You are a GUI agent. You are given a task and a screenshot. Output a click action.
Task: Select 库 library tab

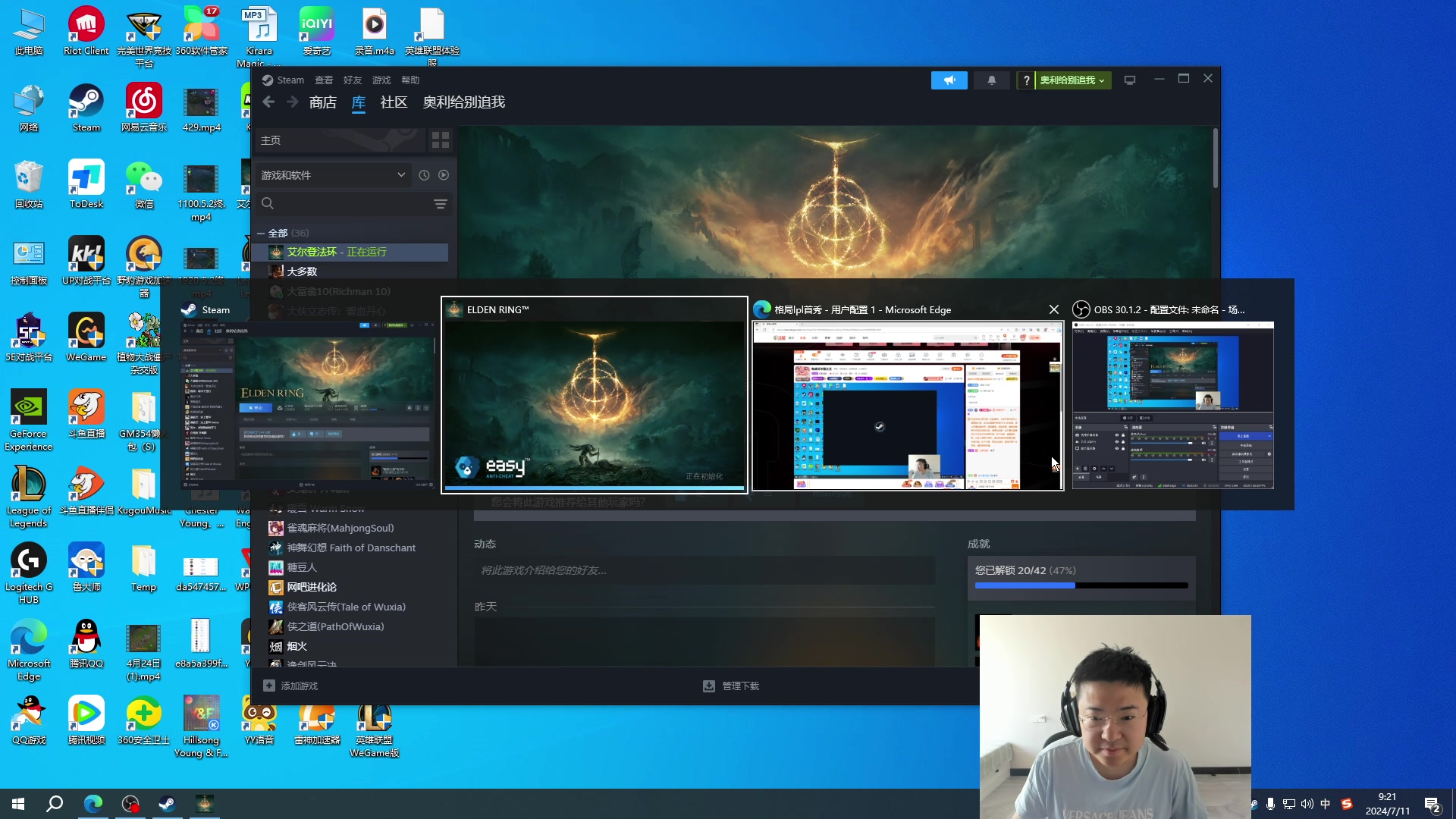(x=359, y=102)
